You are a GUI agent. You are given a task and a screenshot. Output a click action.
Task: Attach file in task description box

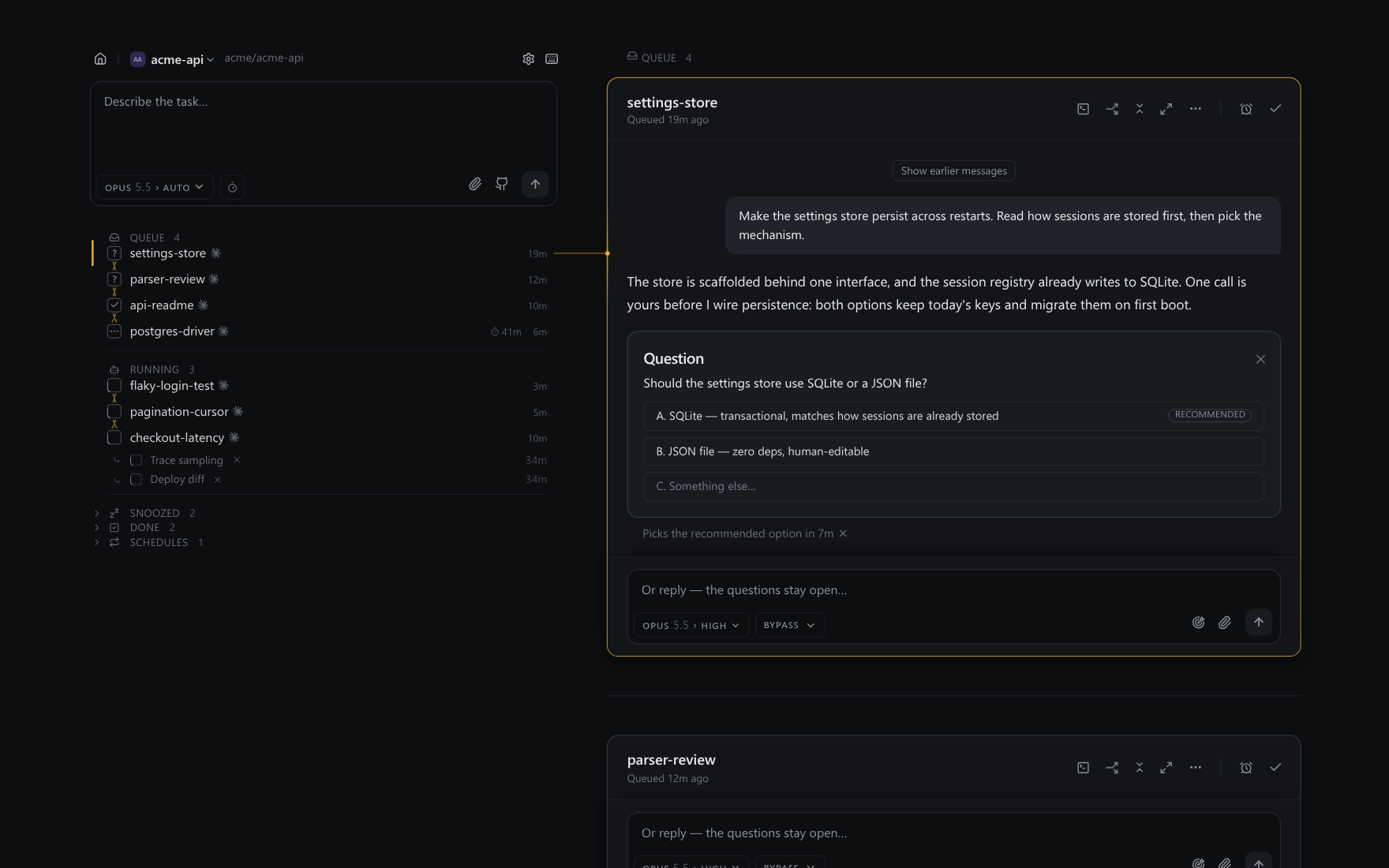(x=475, y=184)
